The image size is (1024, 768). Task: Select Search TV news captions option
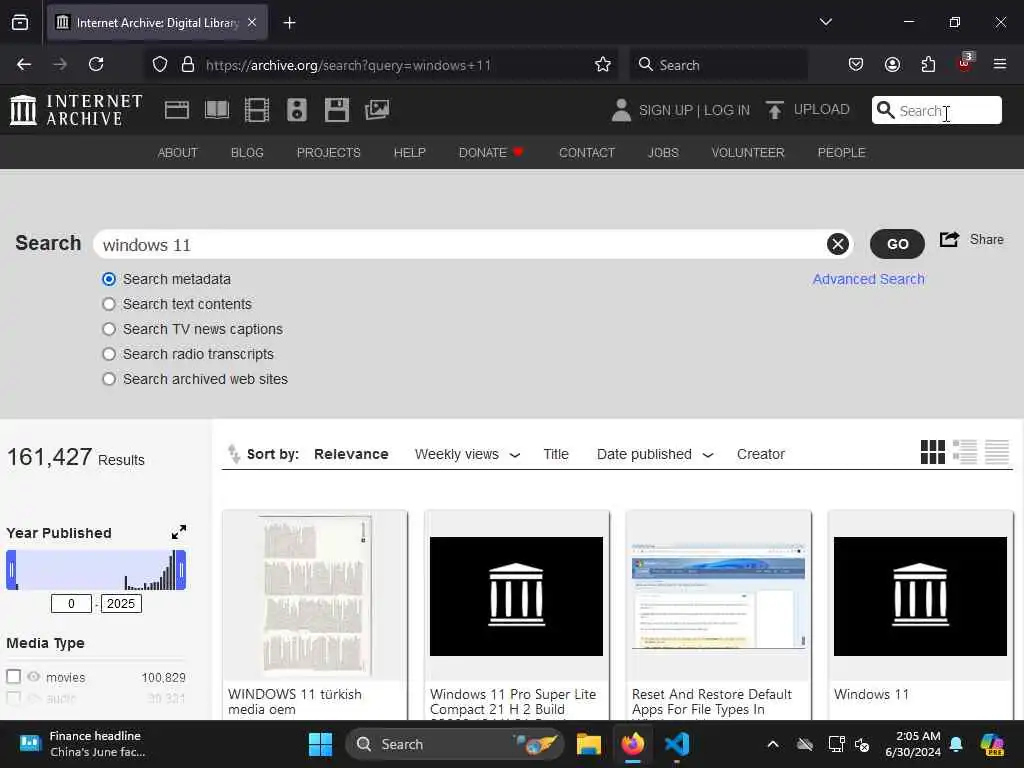(x=109, y=329)
